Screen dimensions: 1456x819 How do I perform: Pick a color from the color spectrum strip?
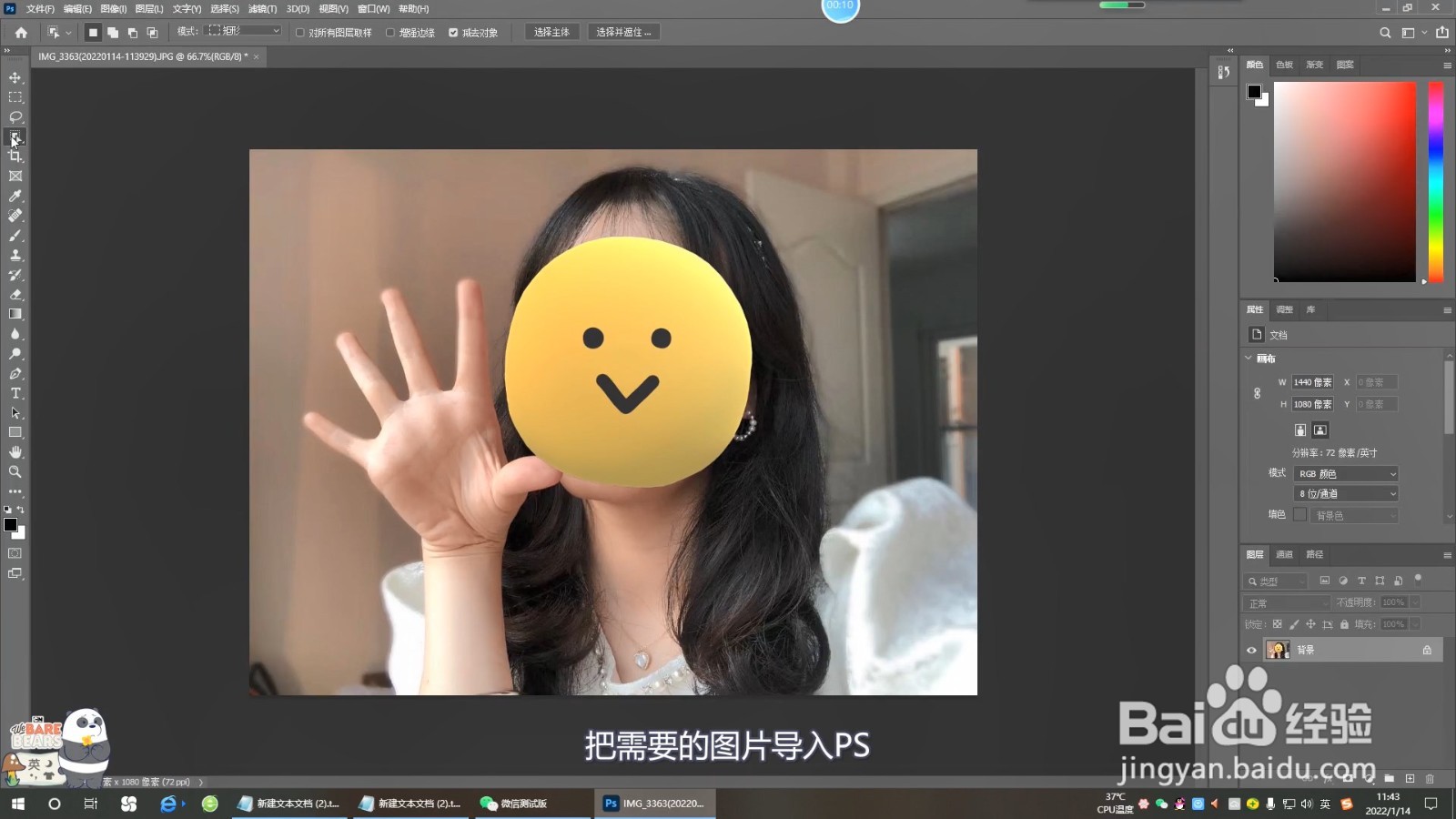point(1434,182)
